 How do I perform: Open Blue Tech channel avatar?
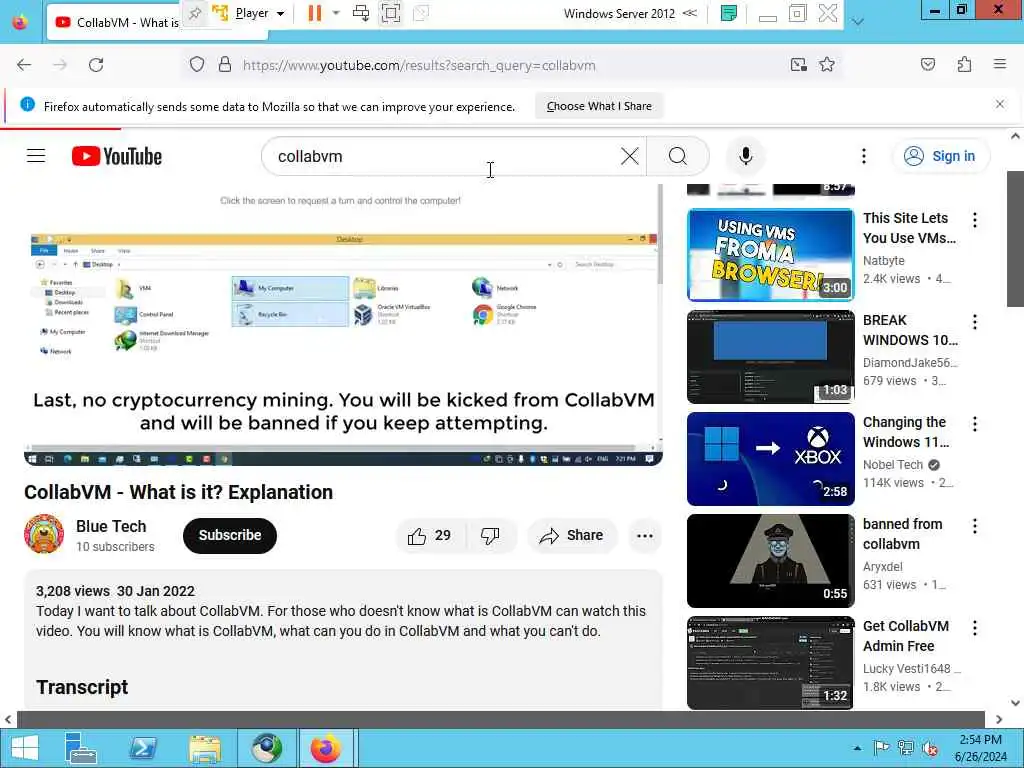coord(44,534)
